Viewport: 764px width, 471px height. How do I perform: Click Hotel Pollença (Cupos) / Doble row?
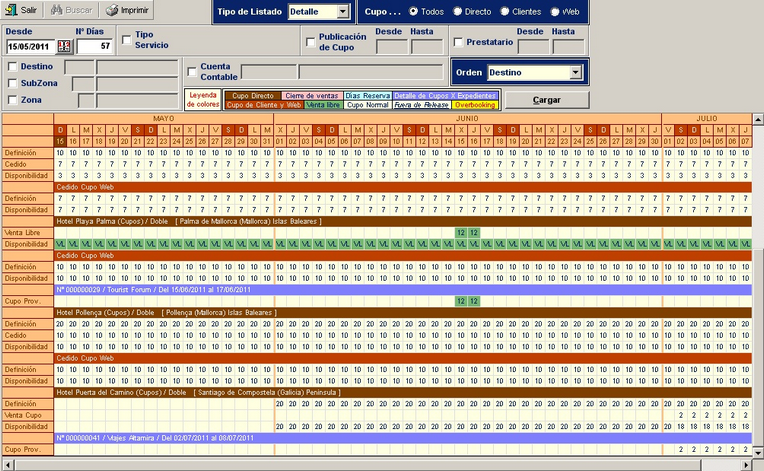tap(402, 312)
